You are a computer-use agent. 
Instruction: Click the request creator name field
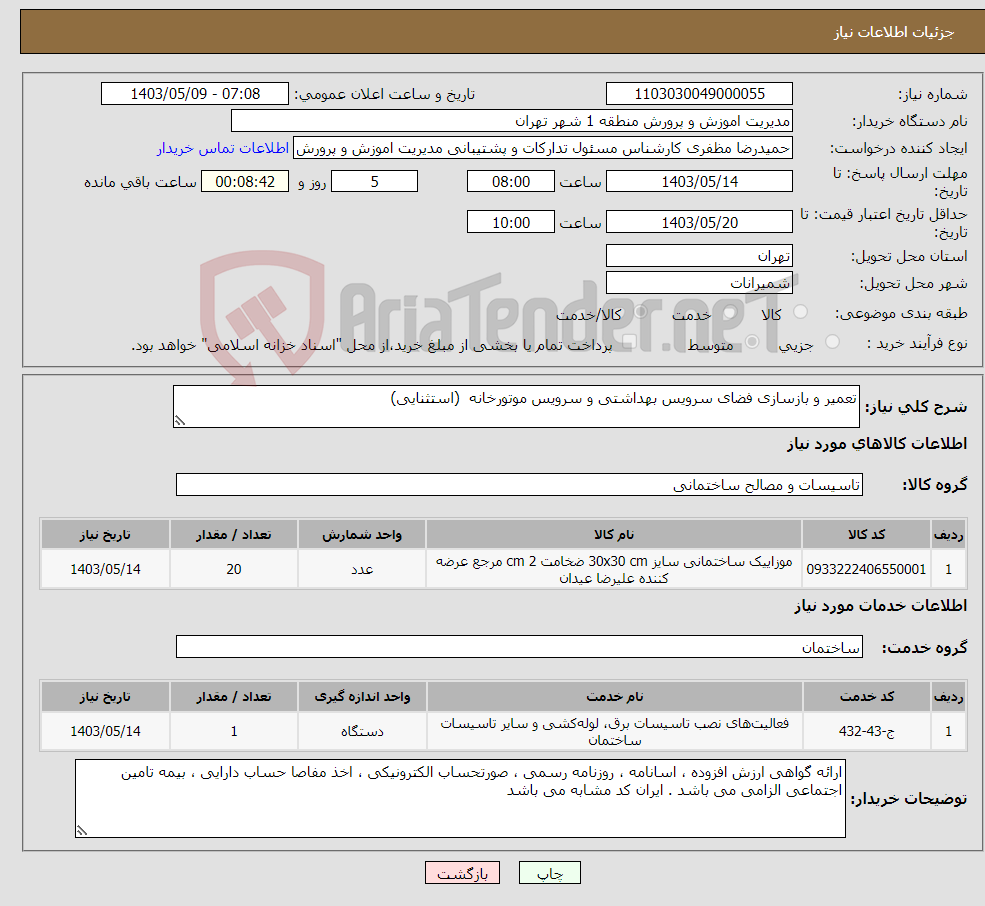tap(543, 148)
